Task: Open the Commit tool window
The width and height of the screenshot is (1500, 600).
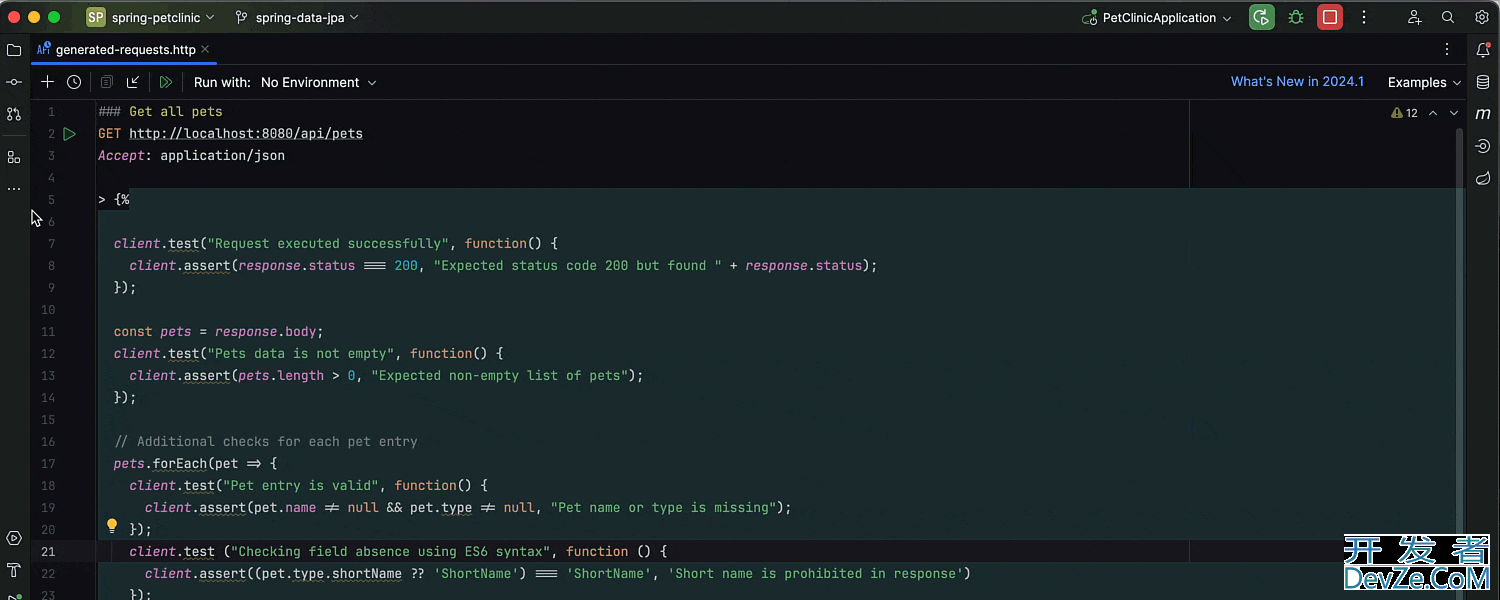Action: pos(14,82)
